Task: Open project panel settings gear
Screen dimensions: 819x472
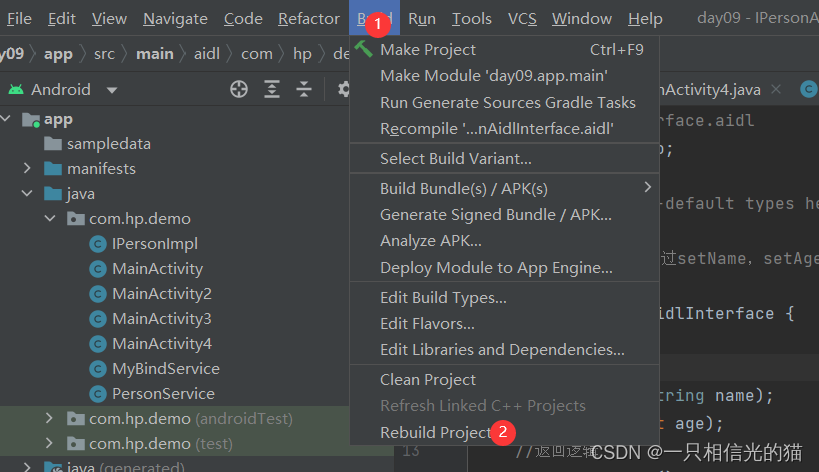Action: [343, 90]
